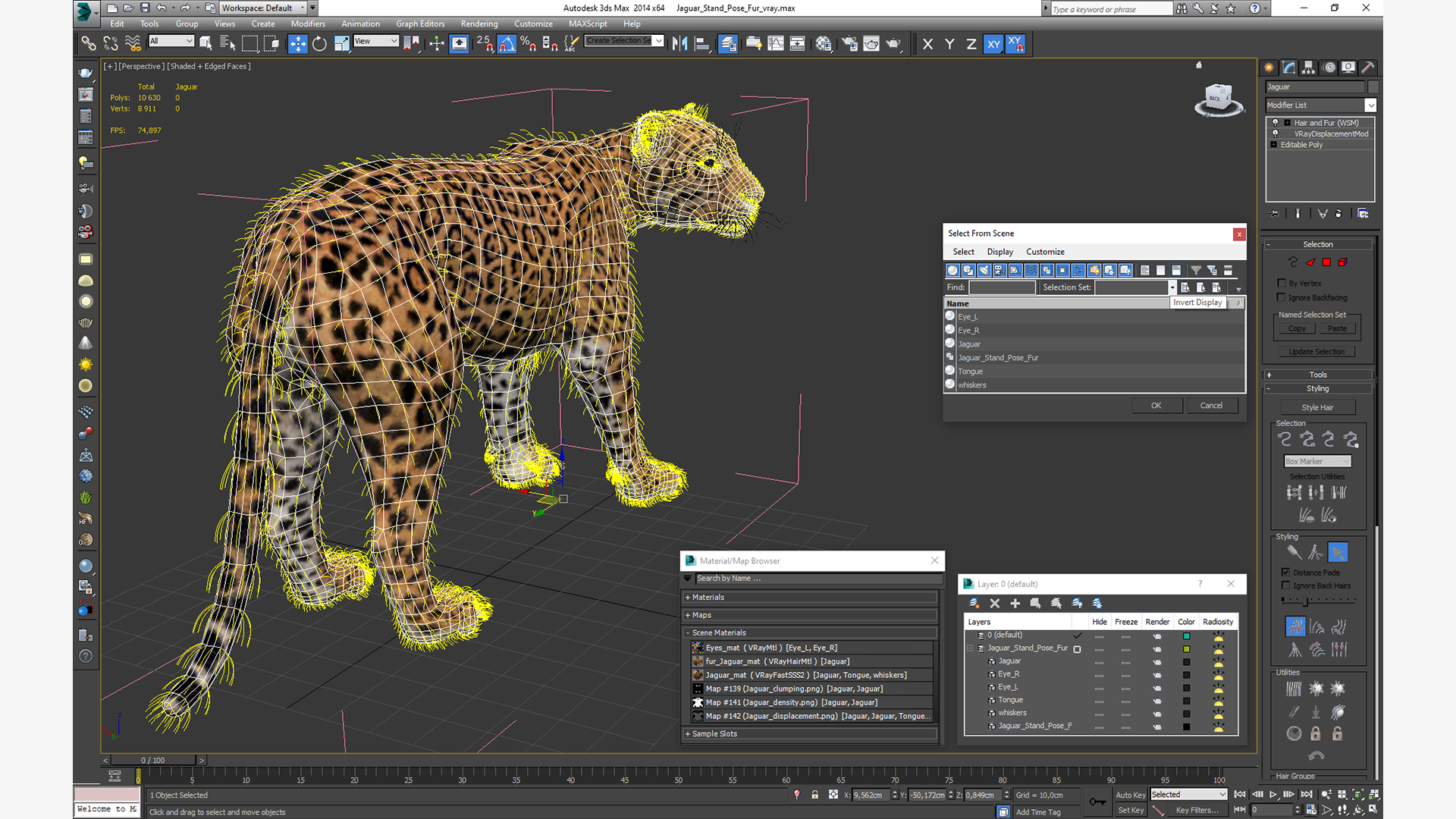Switch to Hierarchy command panel tab
This screenshot has height=819, width=1456.
coord(1308,67)
